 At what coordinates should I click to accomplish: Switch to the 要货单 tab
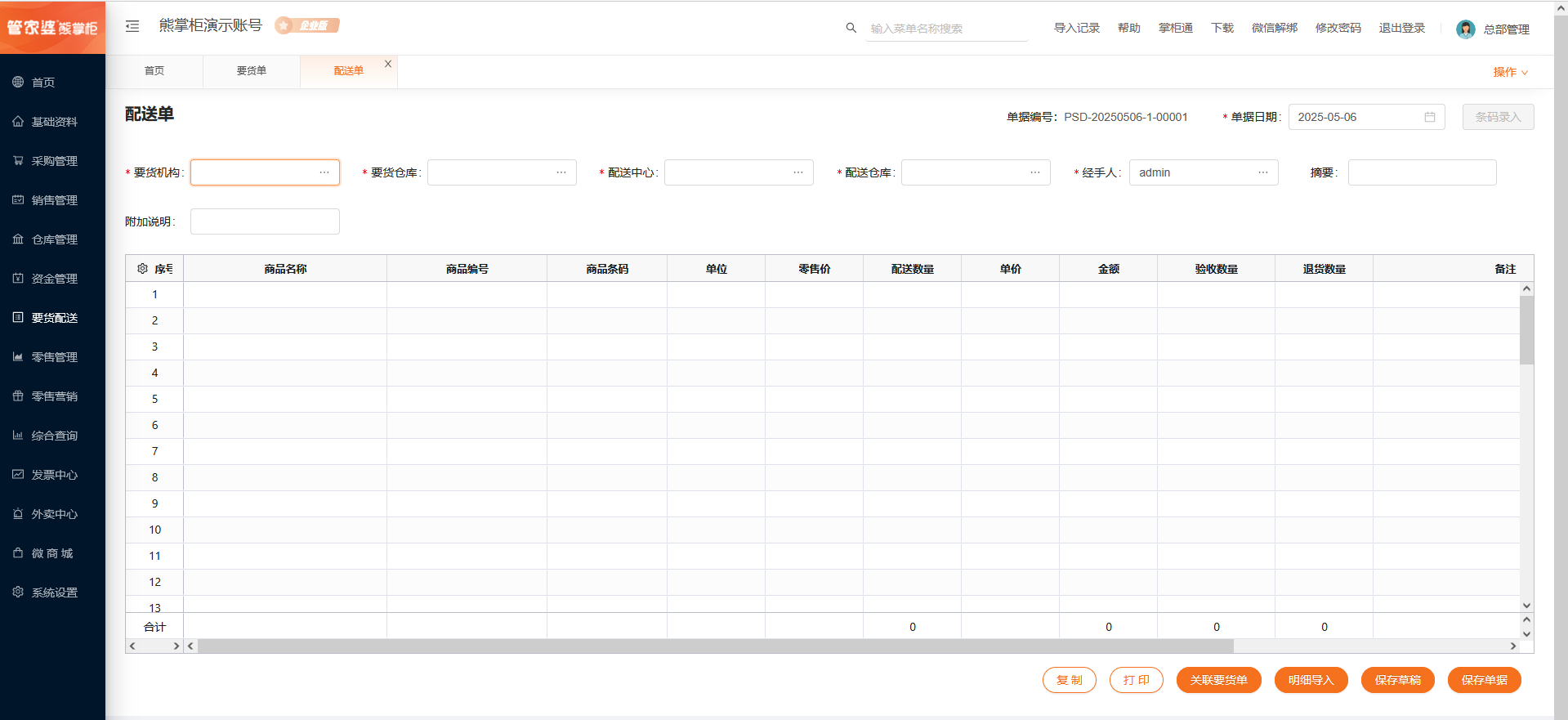[x=252, y=71]
